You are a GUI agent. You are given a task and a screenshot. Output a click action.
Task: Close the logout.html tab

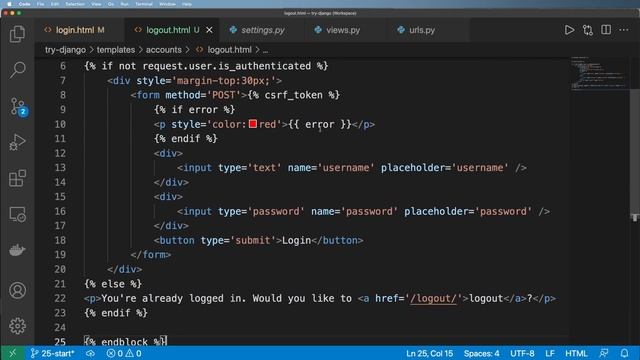[x=209, y=30]
